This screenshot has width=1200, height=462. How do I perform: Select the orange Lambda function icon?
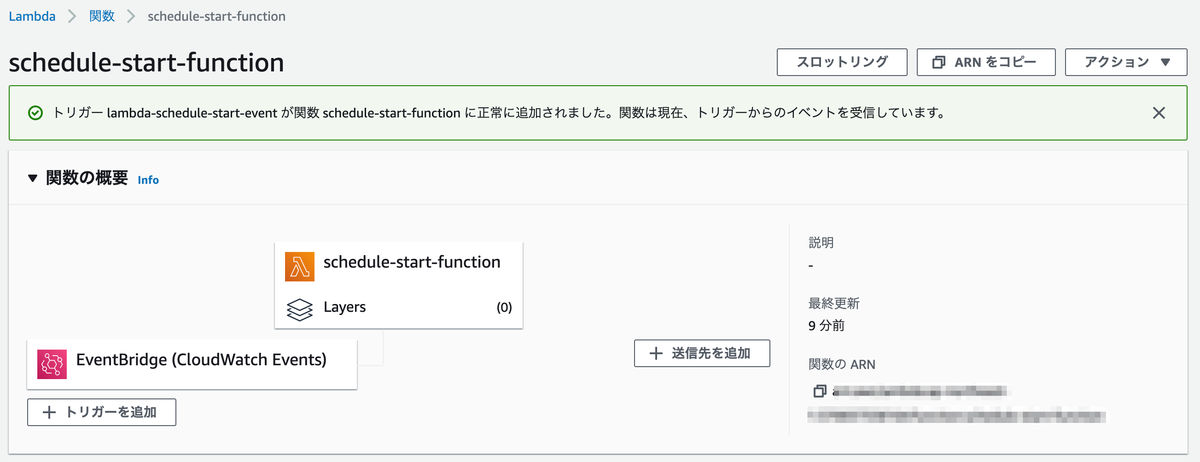tap(300, 265)
